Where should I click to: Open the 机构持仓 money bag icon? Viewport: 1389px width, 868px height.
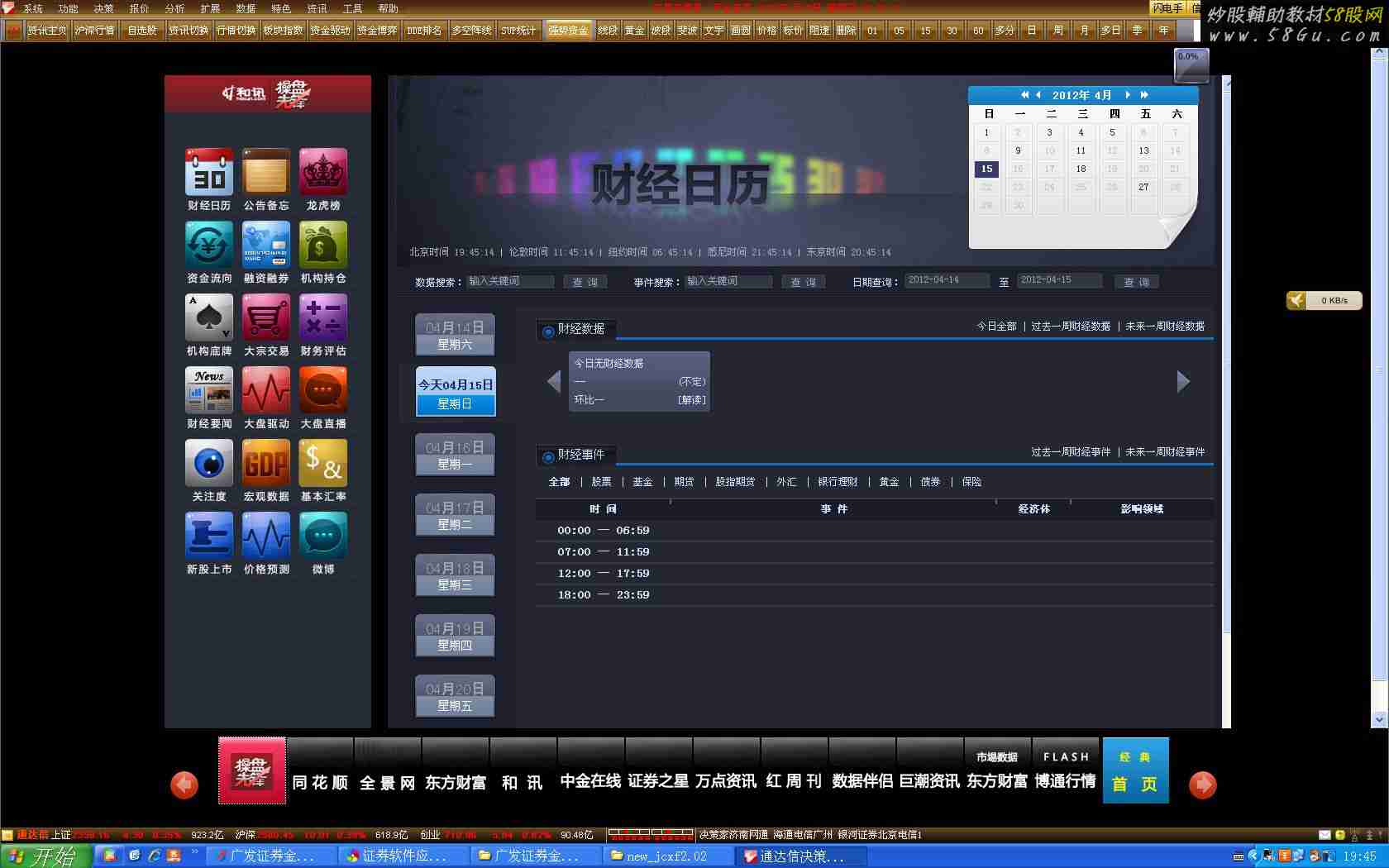[323, 245]
